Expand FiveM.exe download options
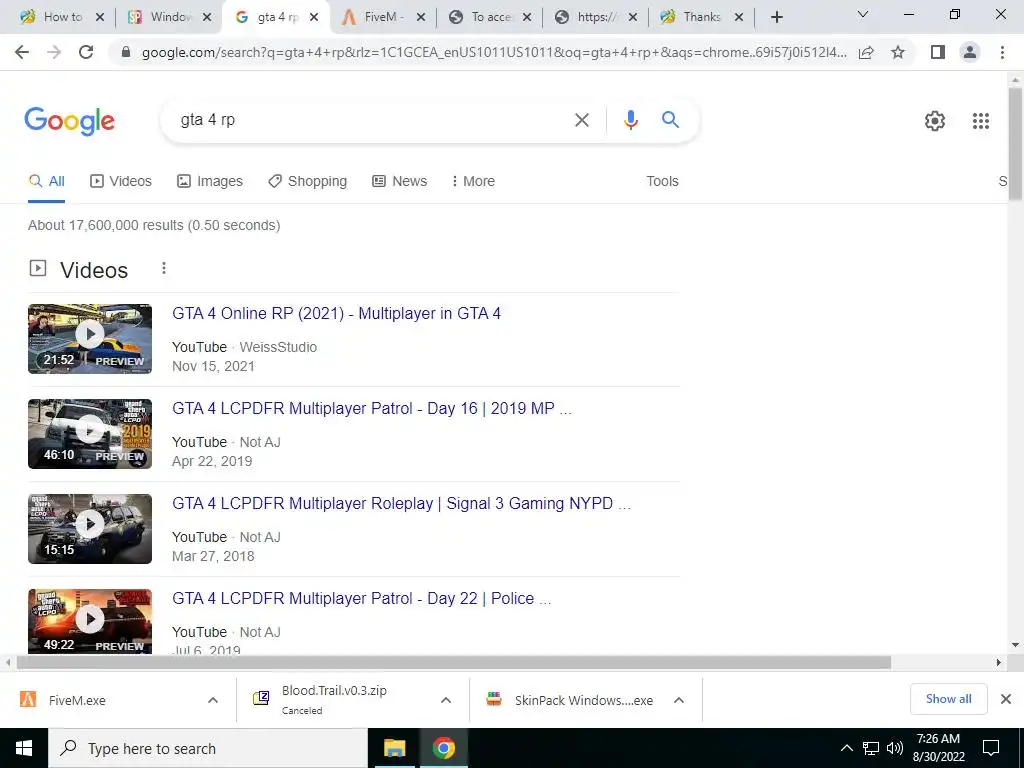 click(x=213, y=700)
